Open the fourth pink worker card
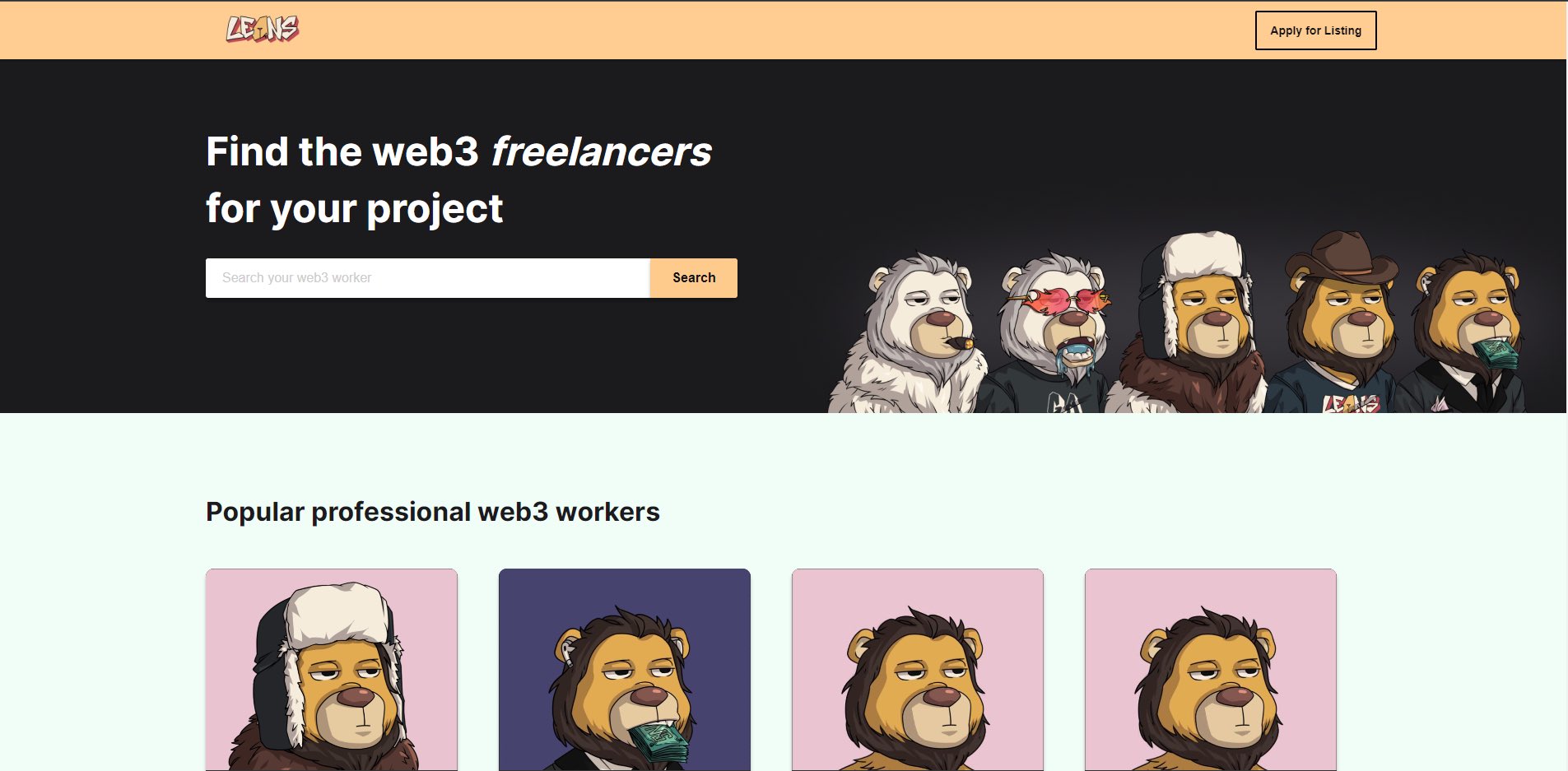The image size is (1568, 771). (x=1211, y=670)
